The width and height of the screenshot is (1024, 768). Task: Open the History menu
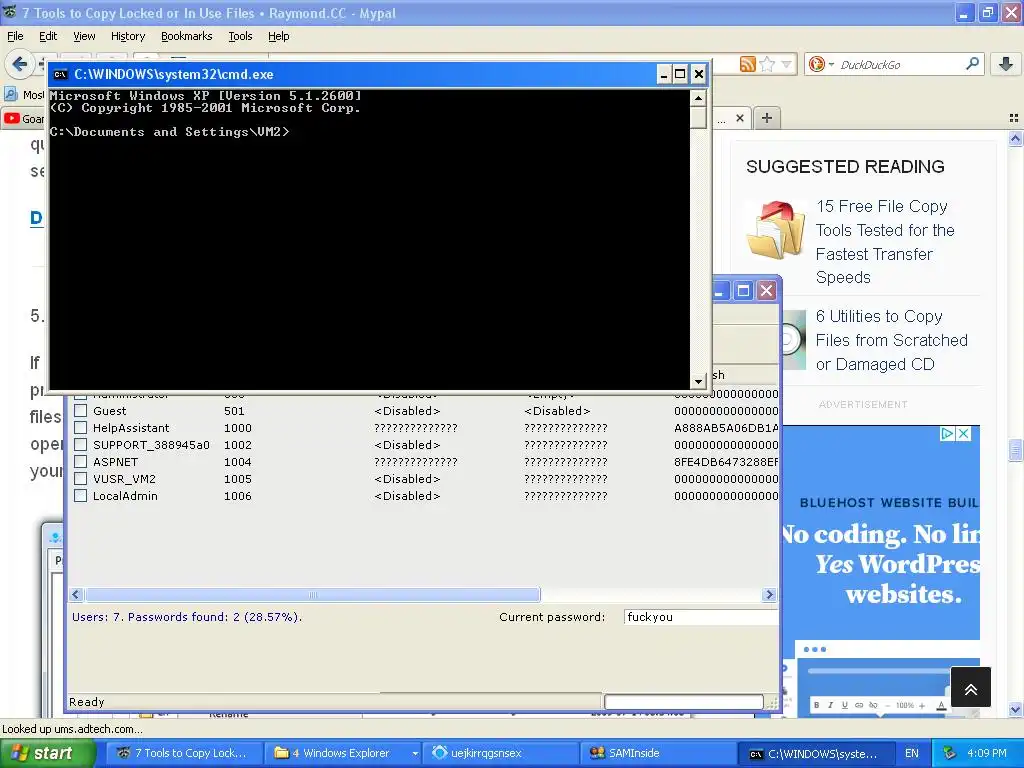click(127, 36)
